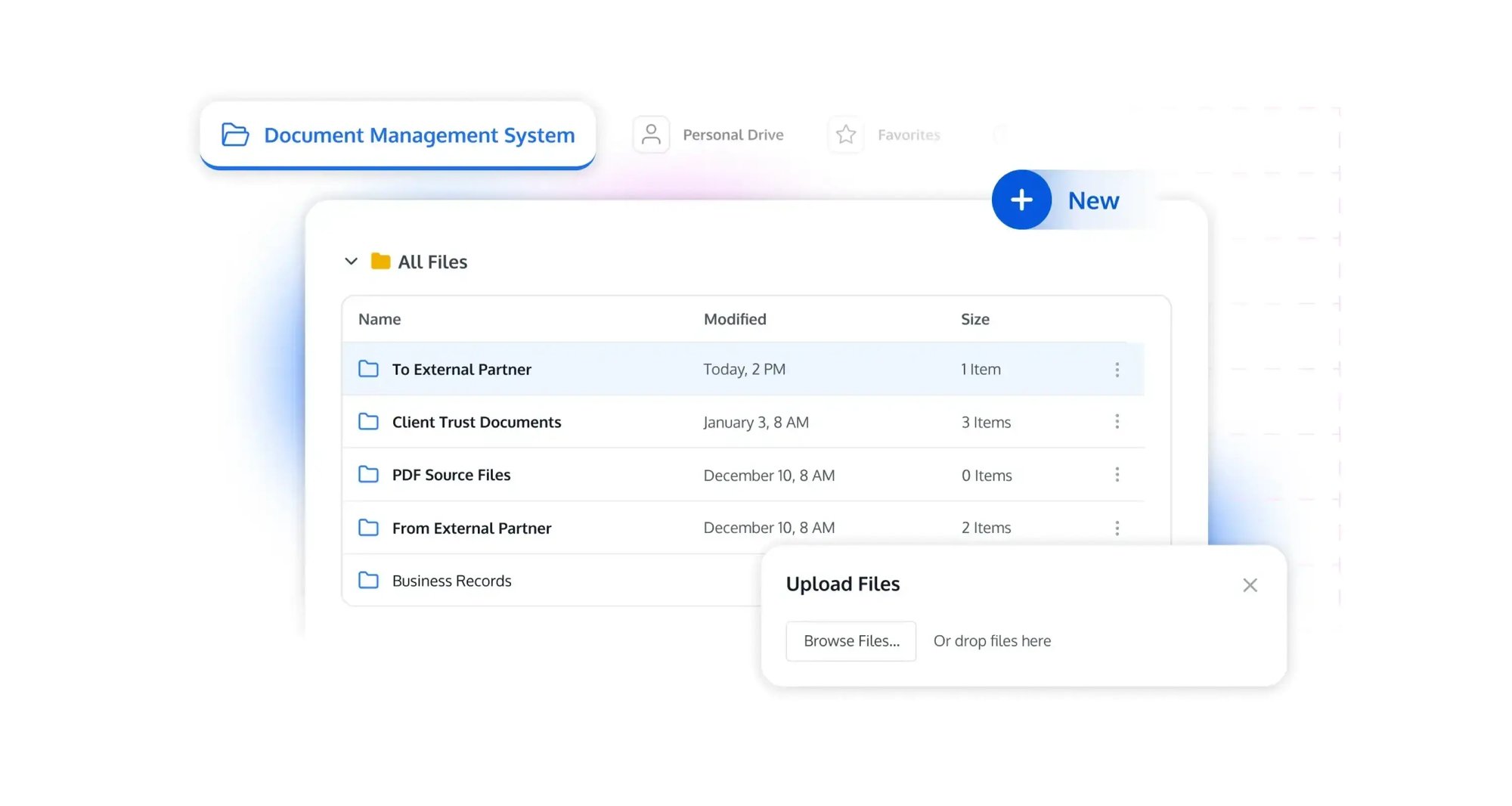Image resolution: width=1512 pixels, height=806 pixels.
Task: Open options menu for PDF Source Files
Action: point(1117,475)
